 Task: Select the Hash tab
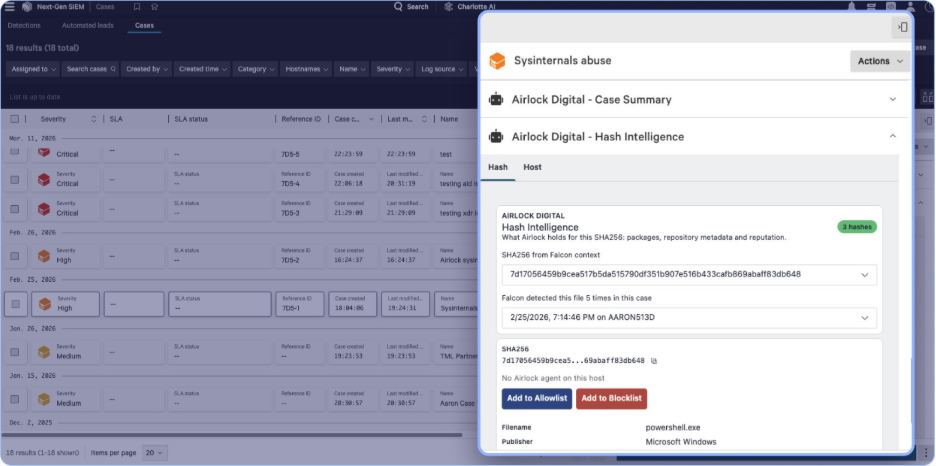[x=498, y=167]
